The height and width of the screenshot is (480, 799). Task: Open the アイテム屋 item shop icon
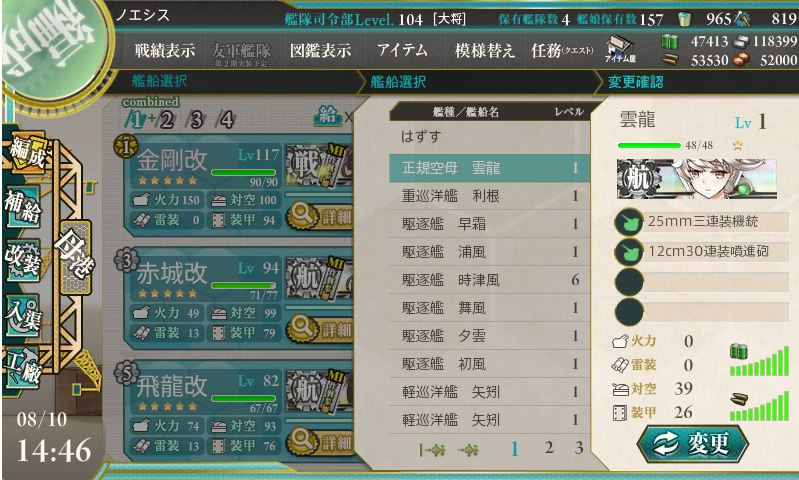tap(620, 49)
